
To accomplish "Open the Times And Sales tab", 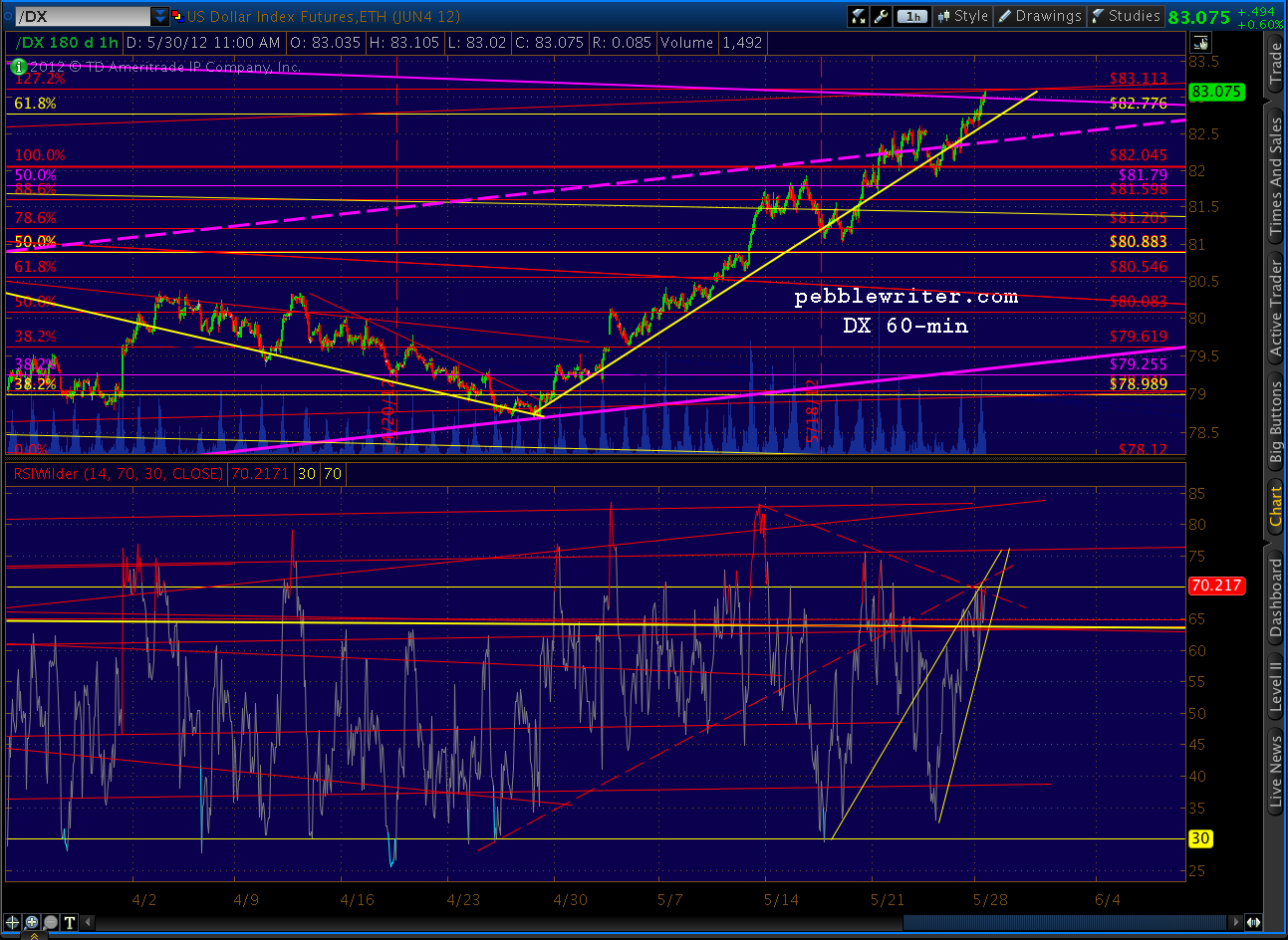I will pos(1276,177).
